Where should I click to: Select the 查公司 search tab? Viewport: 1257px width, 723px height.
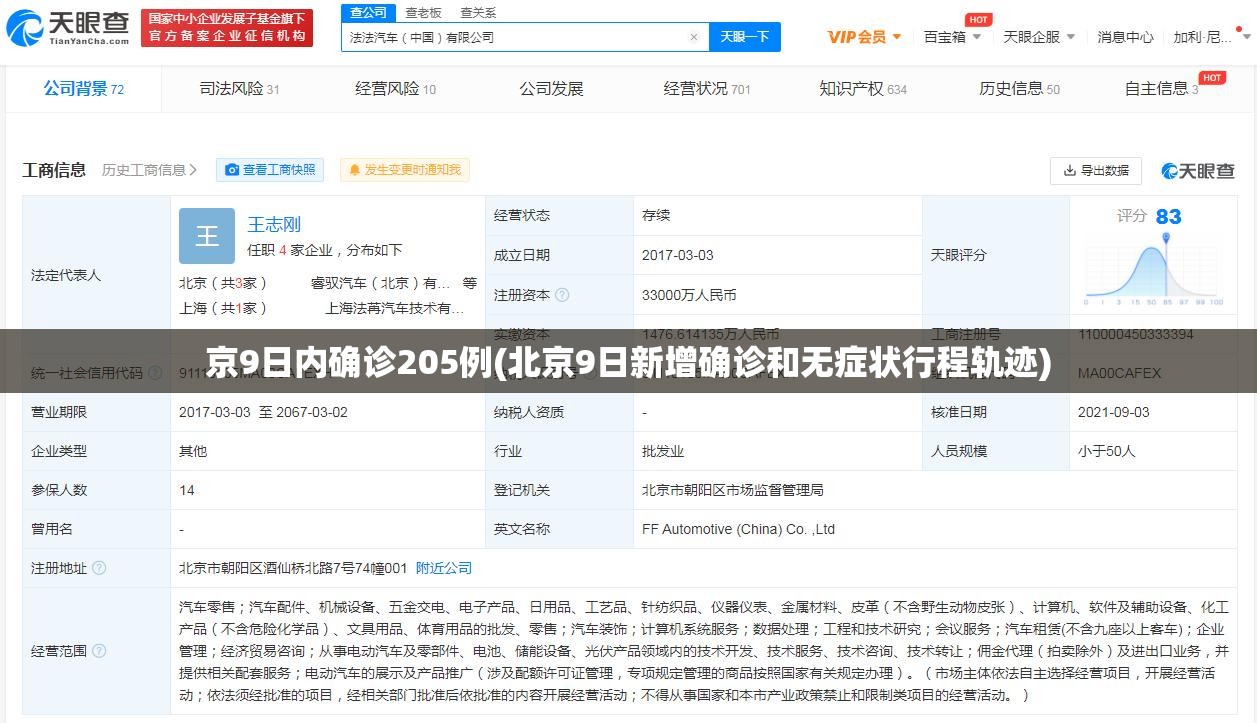368,12
